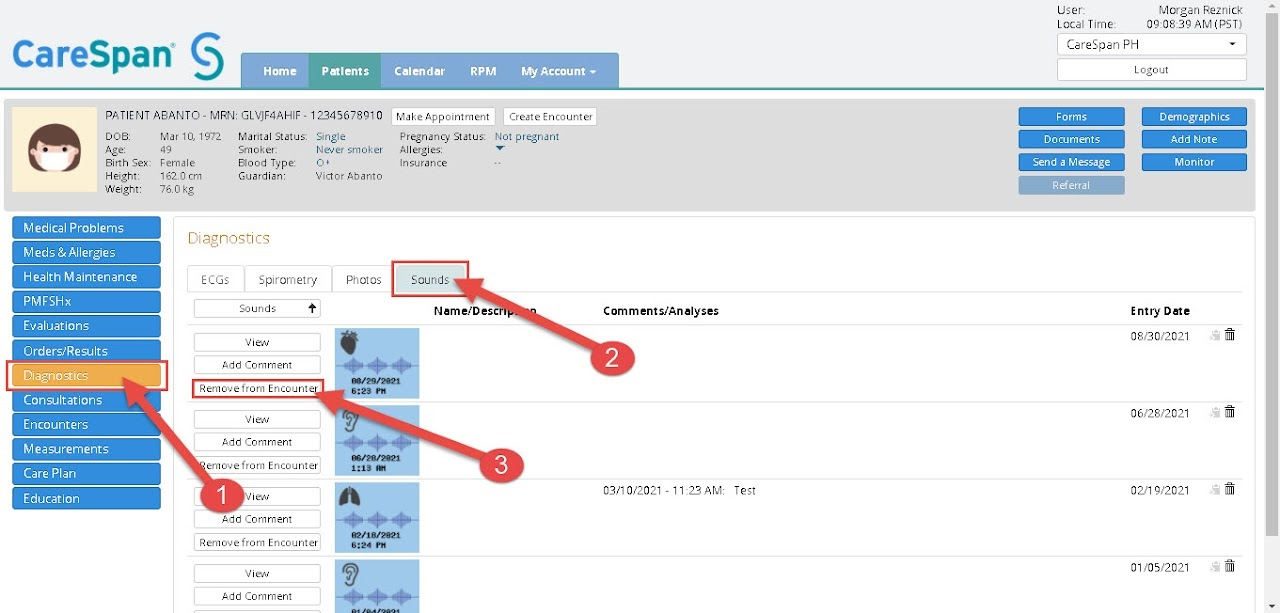1280x613 pixels.
Task: Open Encounters in the sidebar
Action: click(x=86, y=424)
